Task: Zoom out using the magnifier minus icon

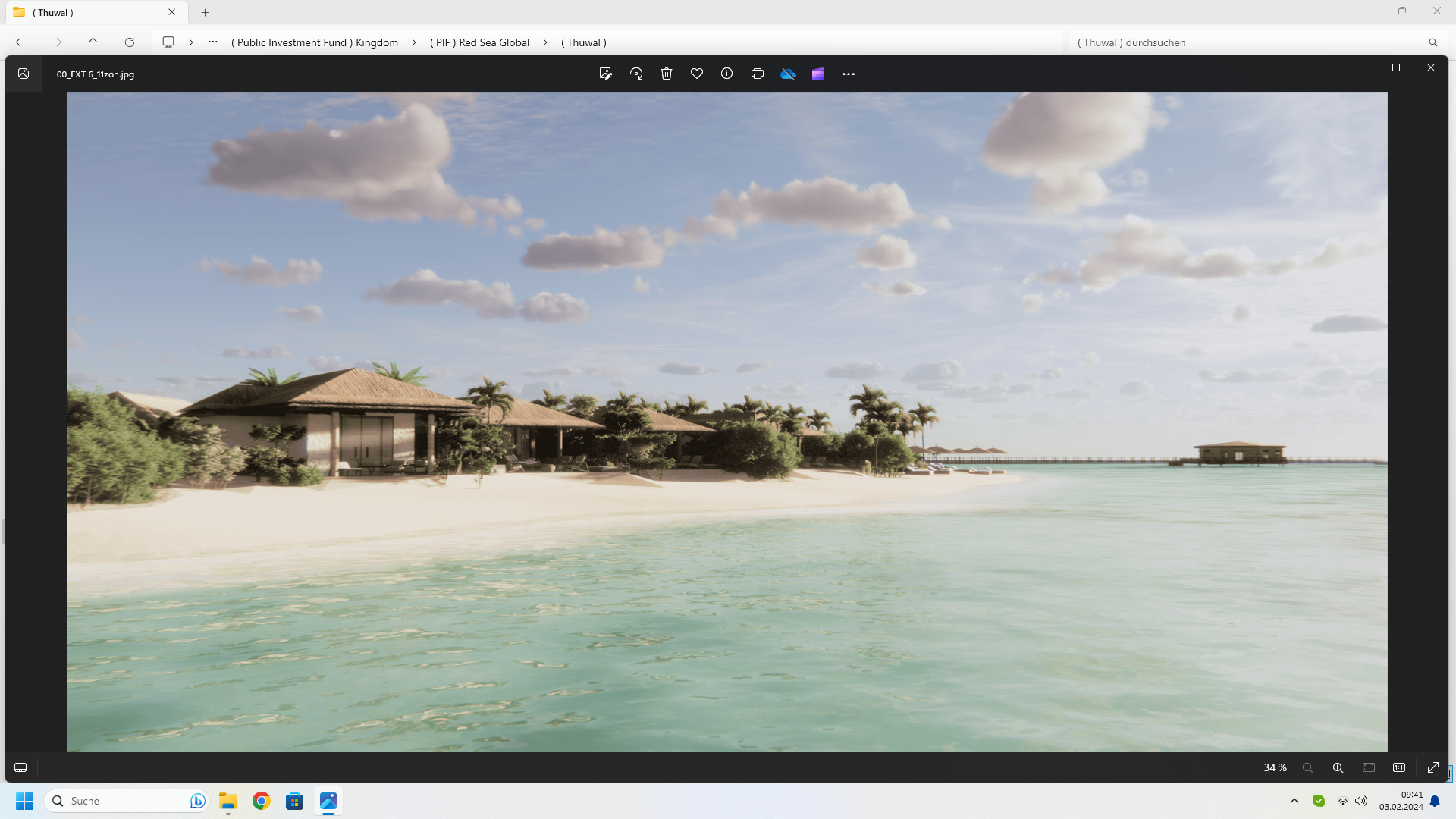Action: tap(1307, 767)
